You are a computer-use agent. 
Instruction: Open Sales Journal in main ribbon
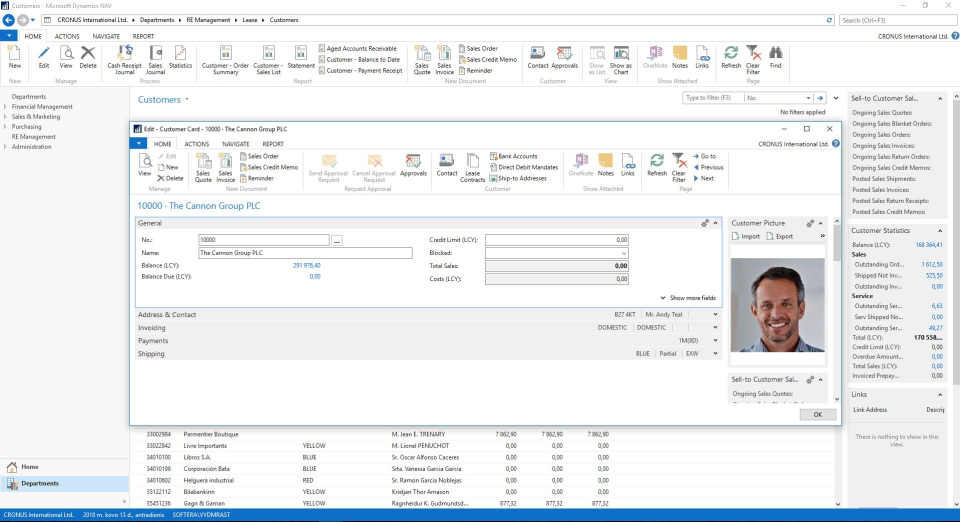156,60
